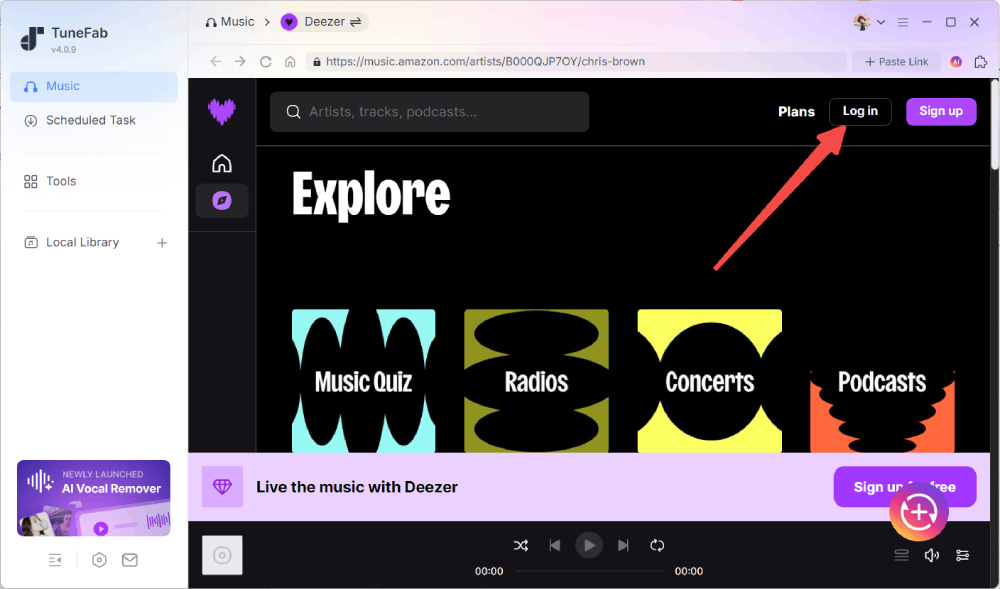
Task: Open the AI assistant icon in toolbar
Action: click(x=956, y=62)
